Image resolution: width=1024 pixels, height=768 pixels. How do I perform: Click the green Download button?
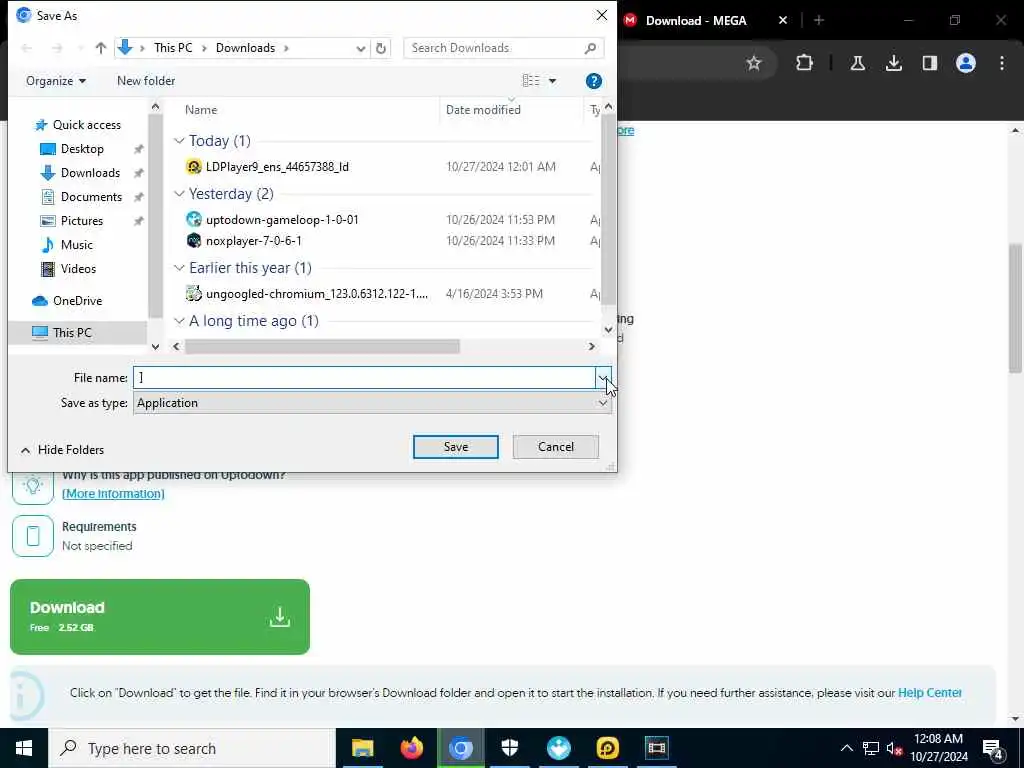(x=160, y=616)
